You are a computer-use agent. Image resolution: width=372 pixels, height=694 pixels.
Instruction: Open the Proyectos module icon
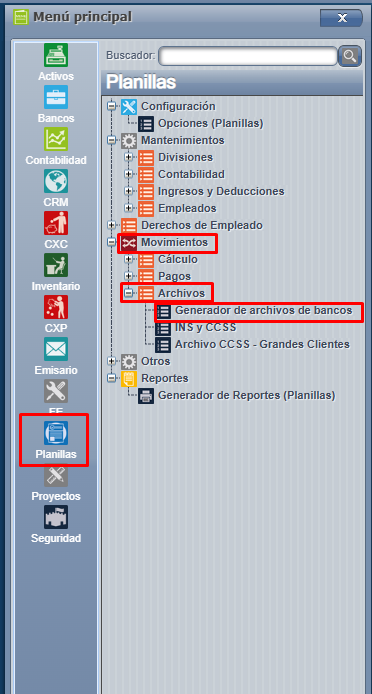tap(56, 475)
